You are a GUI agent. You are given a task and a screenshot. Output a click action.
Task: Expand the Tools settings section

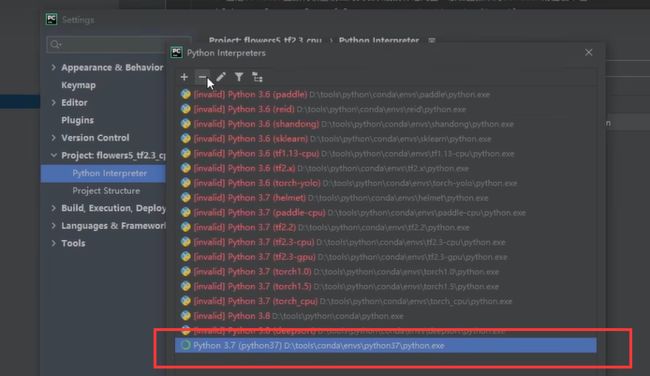coord(53,243)
